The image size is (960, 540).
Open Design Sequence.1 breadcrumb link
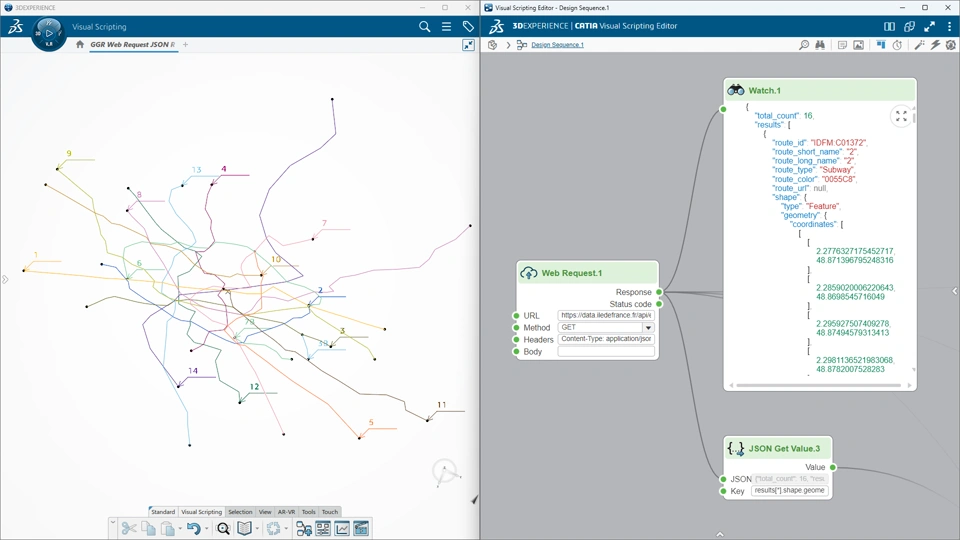pos(557,45)
